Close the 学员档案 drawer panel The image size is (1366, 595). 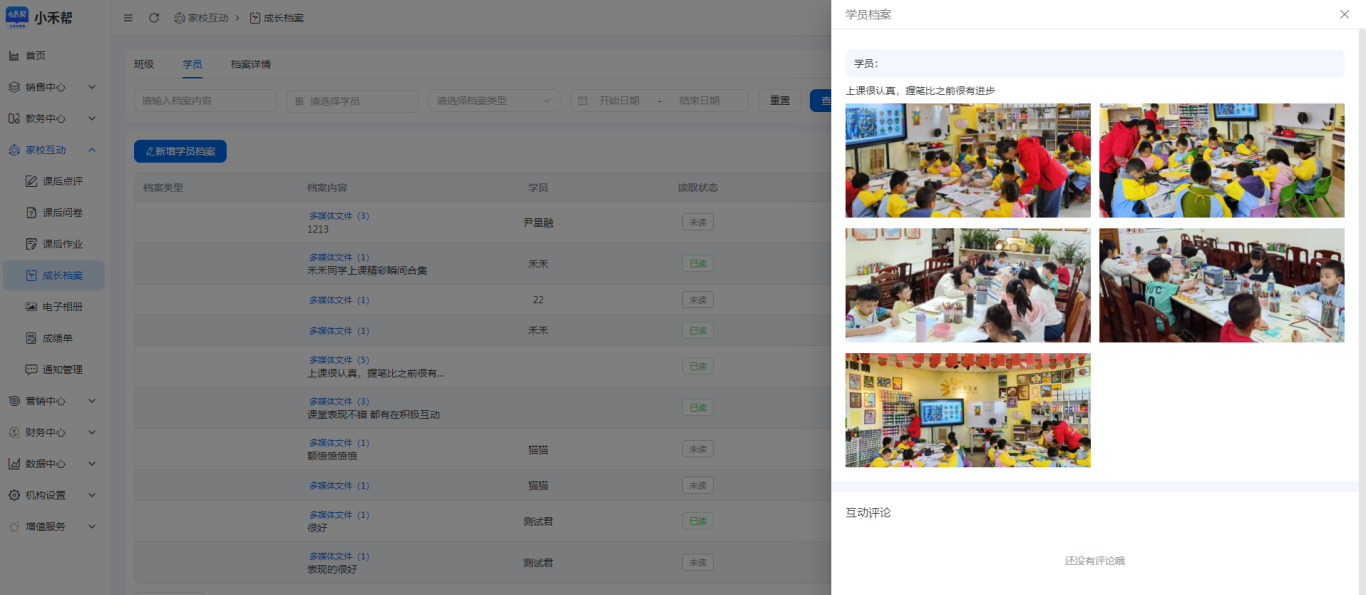pyautogui.click(x=1344, y=14)
